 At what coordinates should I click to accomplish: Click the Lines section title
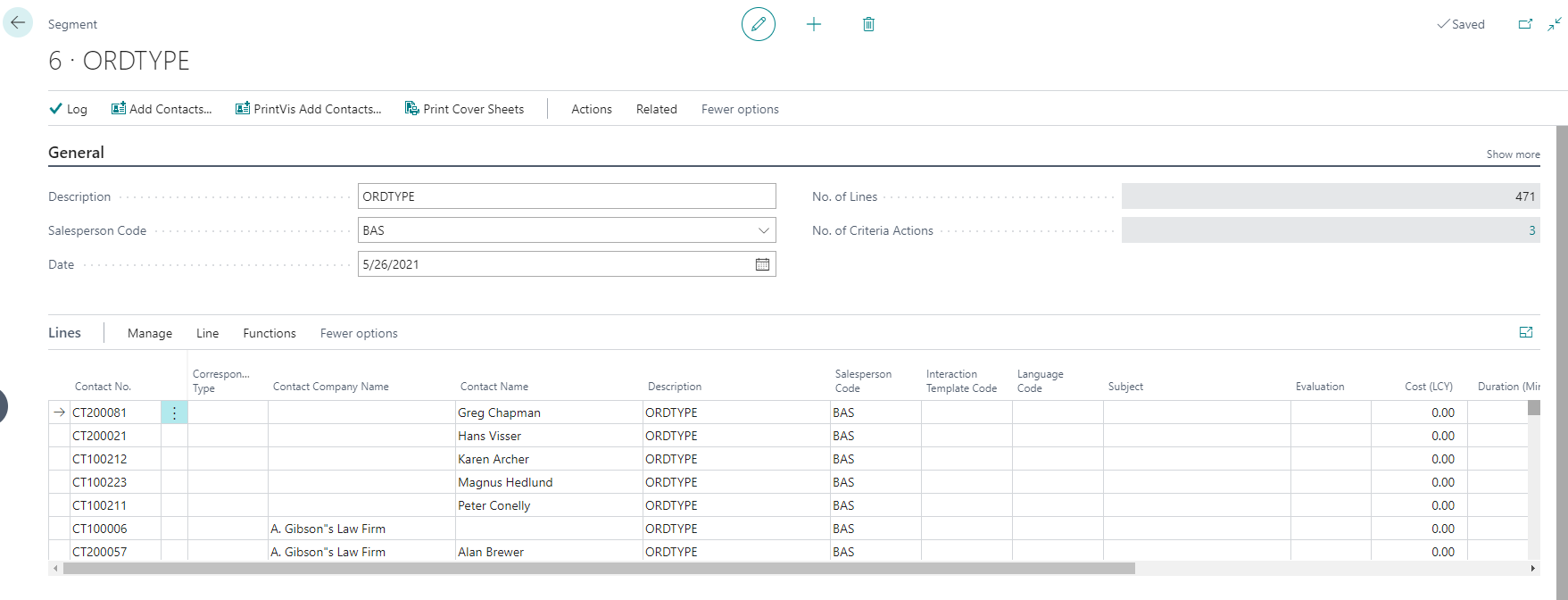(64, 332)
